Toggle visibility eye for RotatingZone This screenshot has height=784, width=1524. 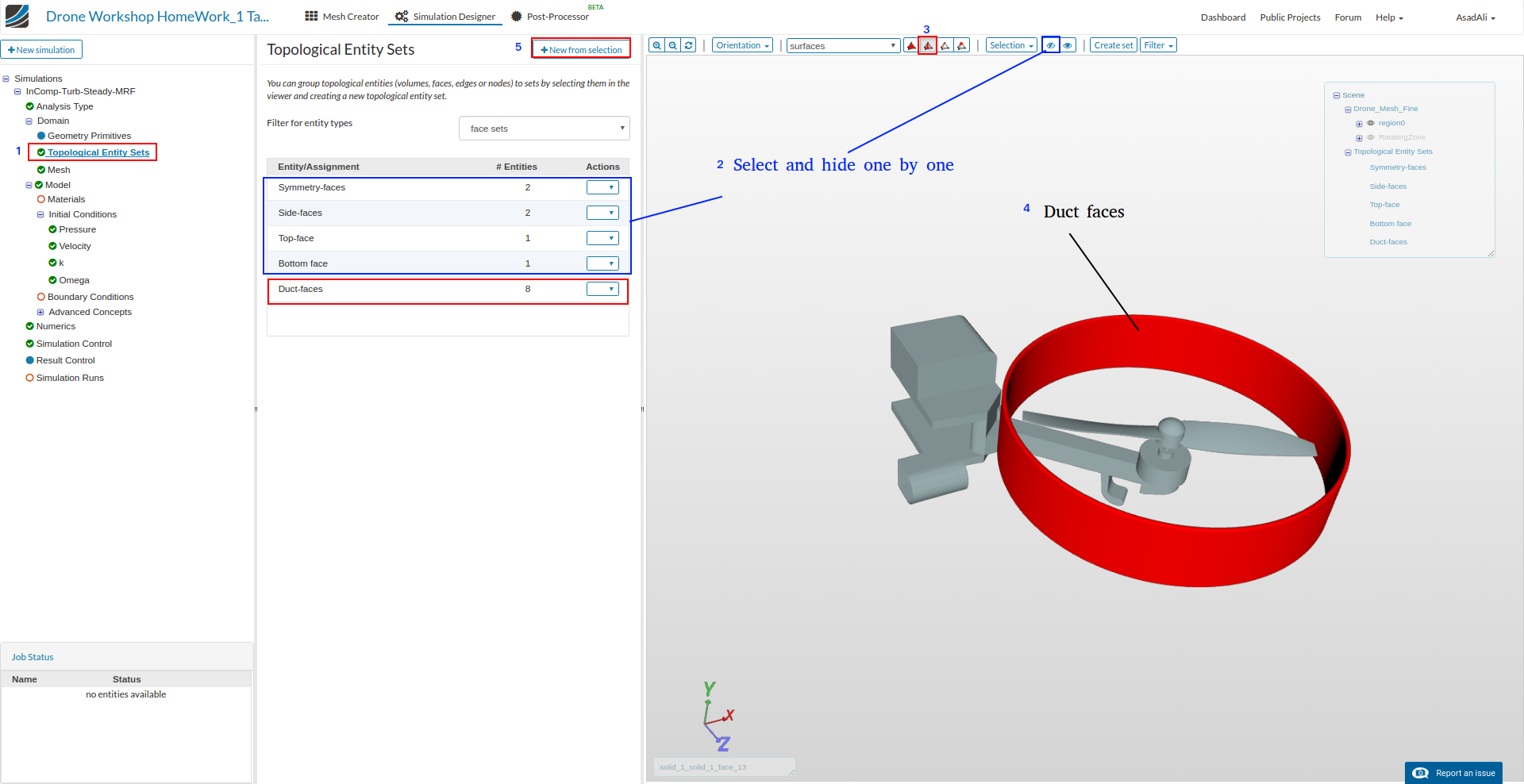pyautogui.click(x=1371, y=137)
